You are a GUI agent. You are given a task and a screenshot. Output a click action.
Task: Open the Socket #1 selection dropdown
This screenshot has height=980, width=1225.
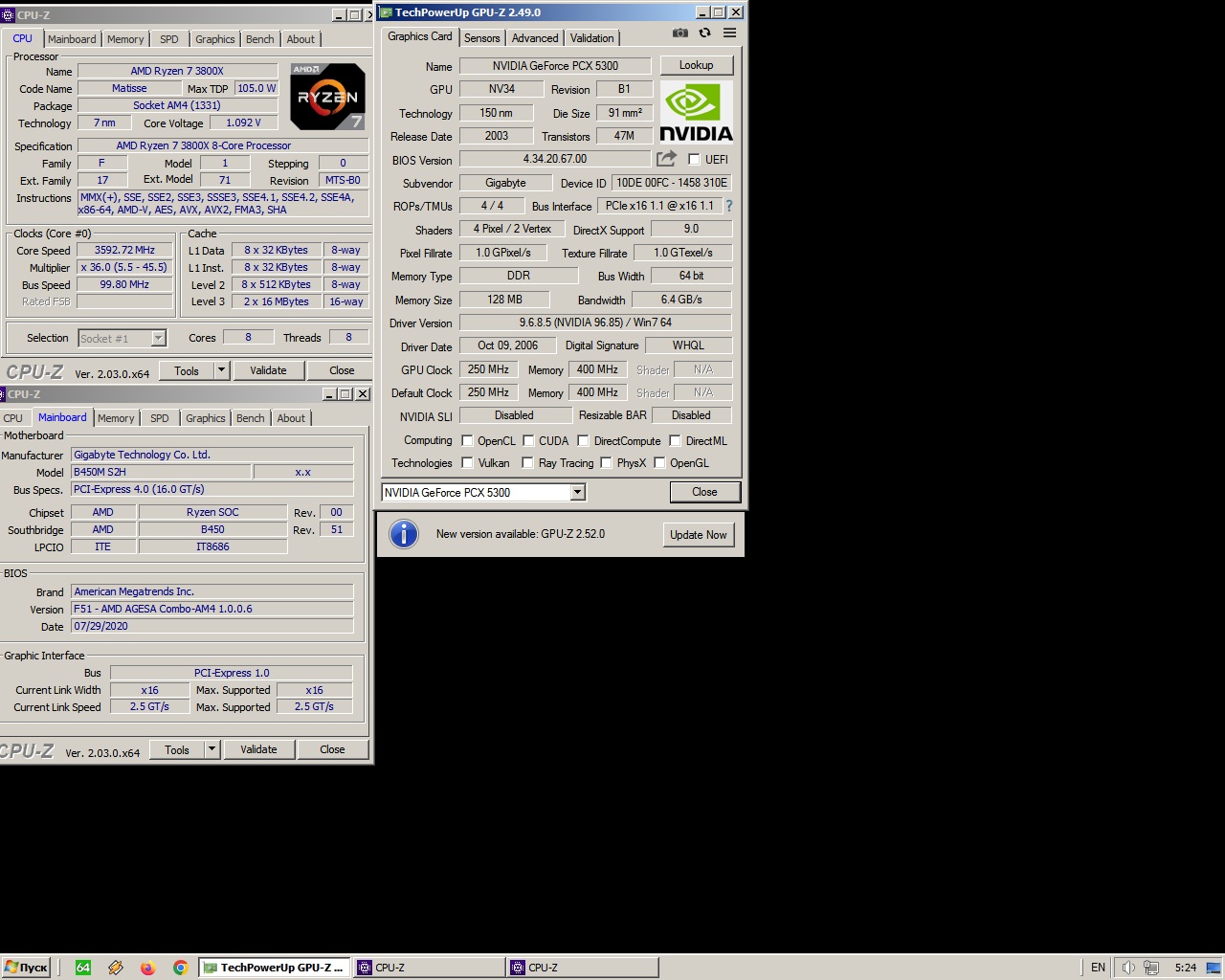pos(159,338)
